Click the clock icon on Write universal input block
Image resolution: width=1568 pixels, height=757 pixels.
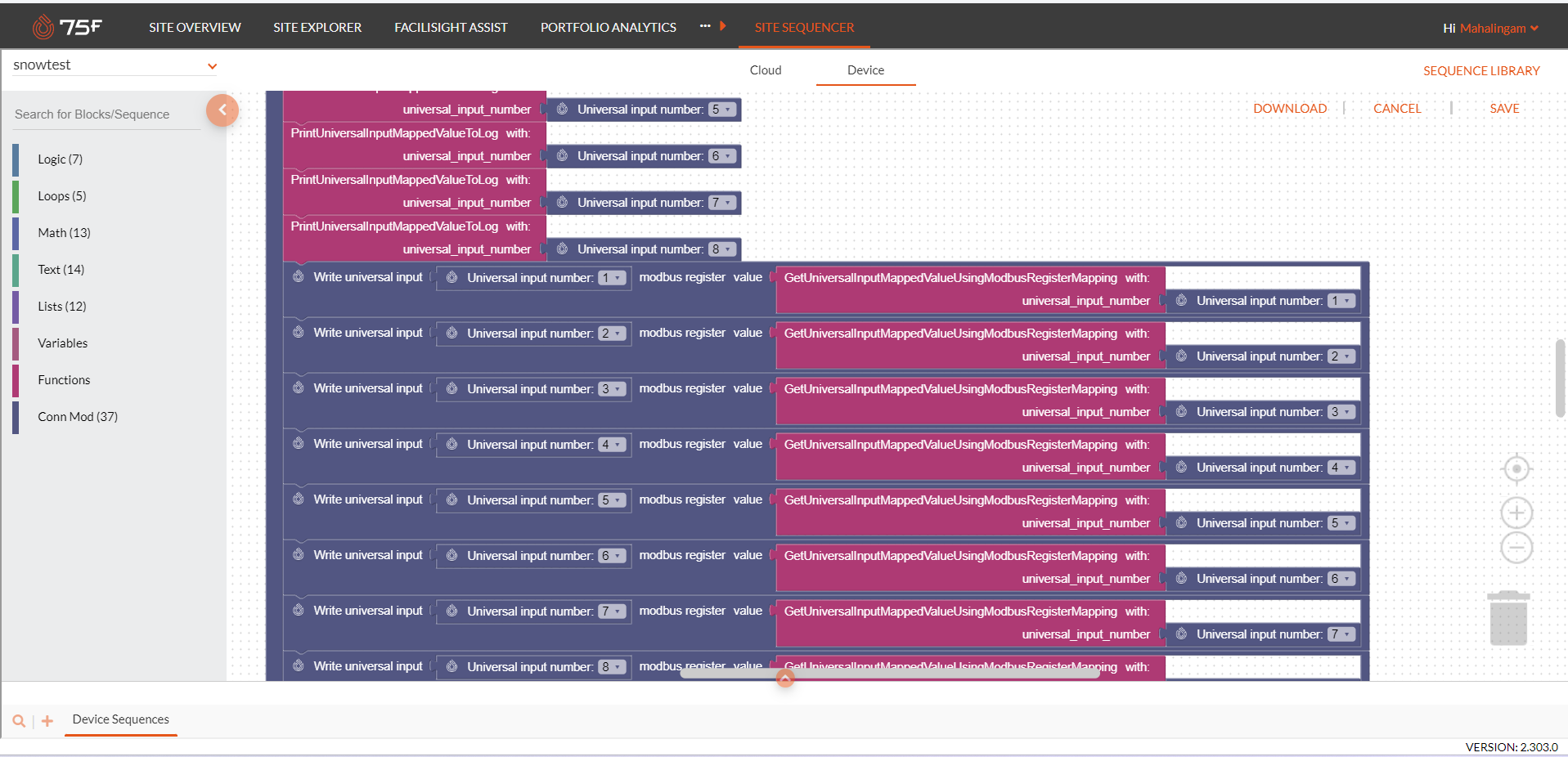point(299,277)
